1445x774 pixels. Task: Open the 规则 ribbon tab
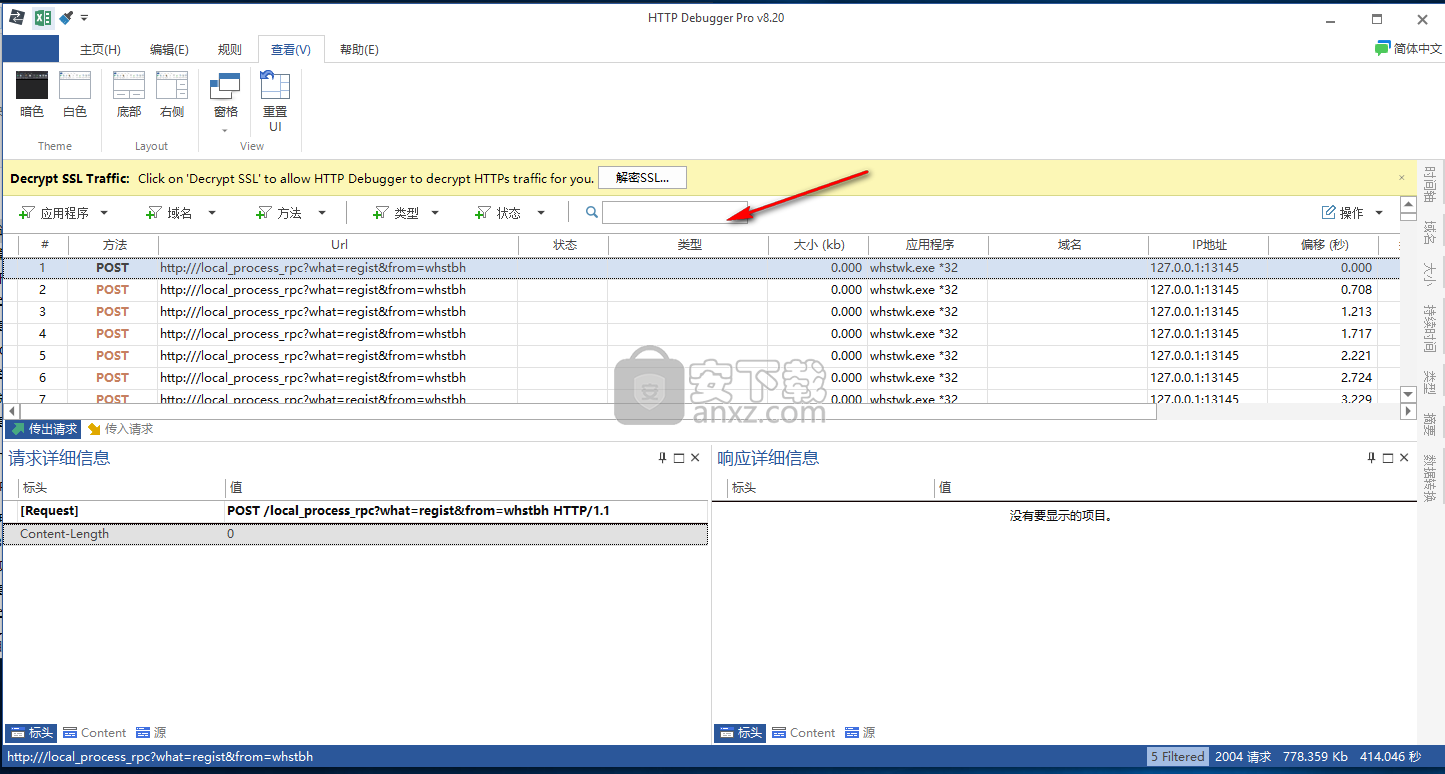[x=229, y=49]
